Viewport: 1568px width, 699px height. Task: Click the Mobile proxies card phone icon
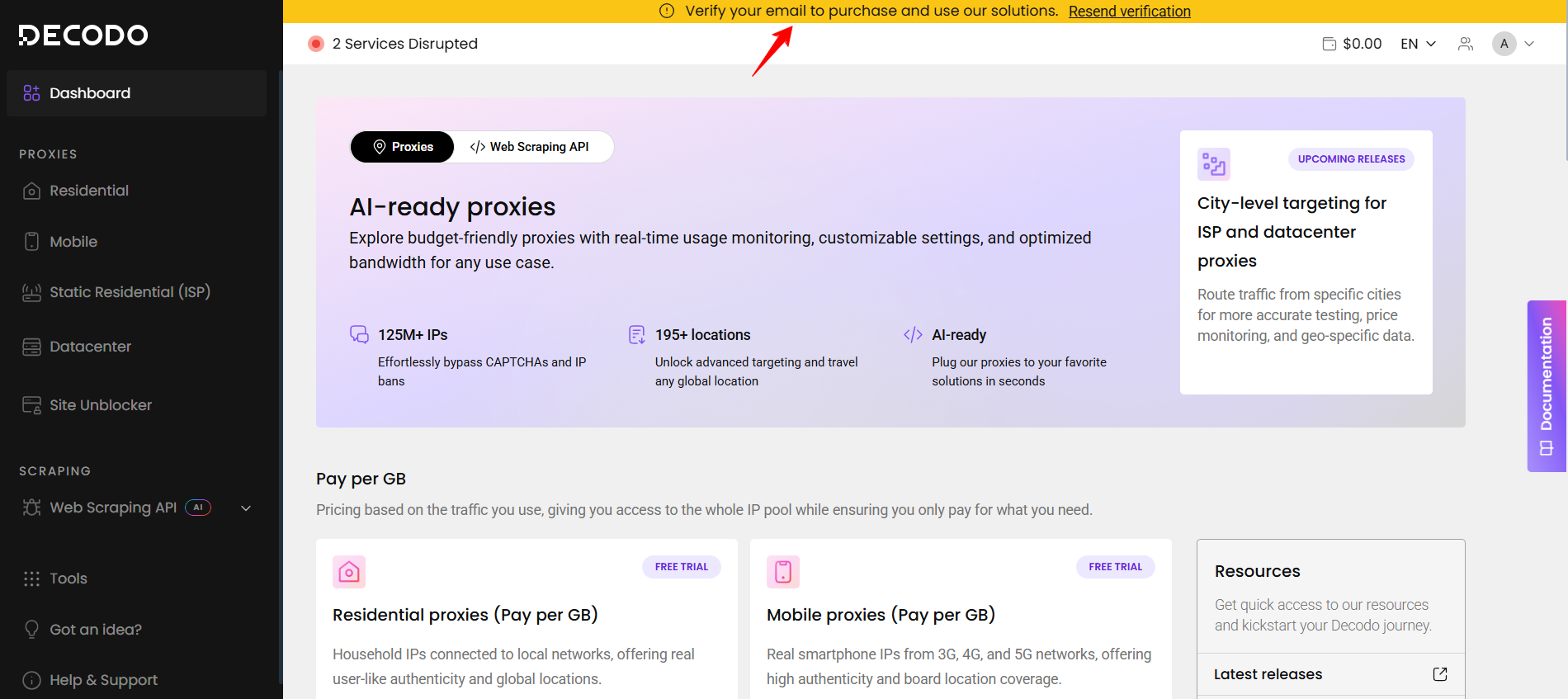click(x=783, y=572)
